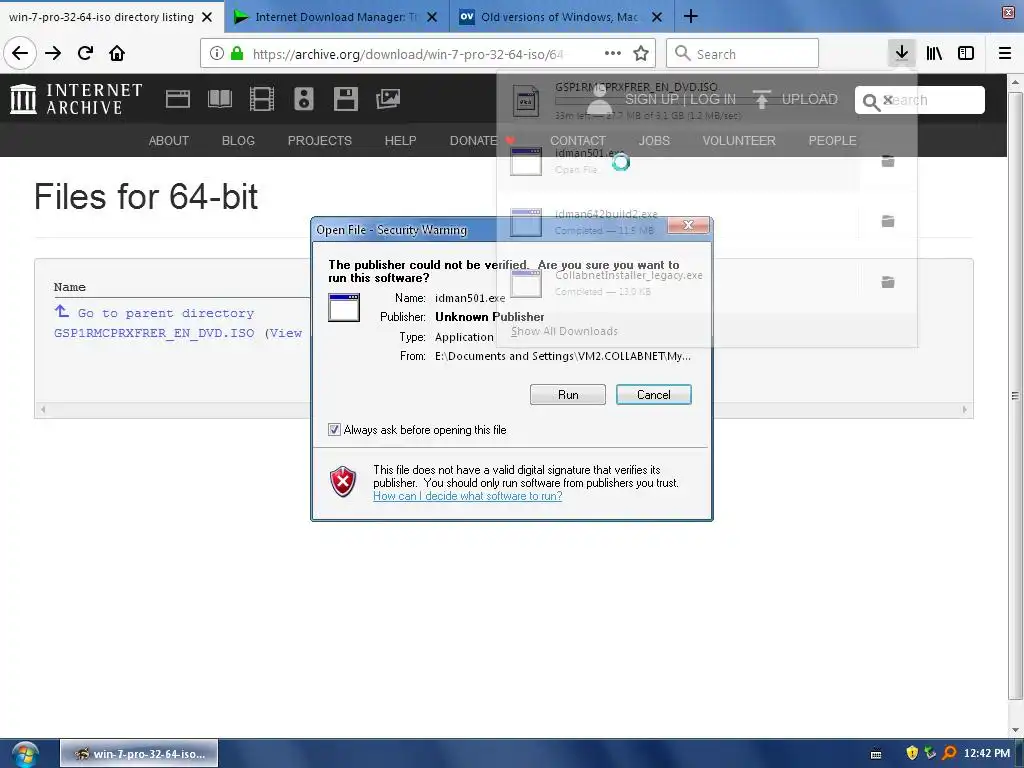Screen dimensions: 1024x768
Task: Cancel the GSP1RMCPRXFRER ISO download
Action: [888, 100]
